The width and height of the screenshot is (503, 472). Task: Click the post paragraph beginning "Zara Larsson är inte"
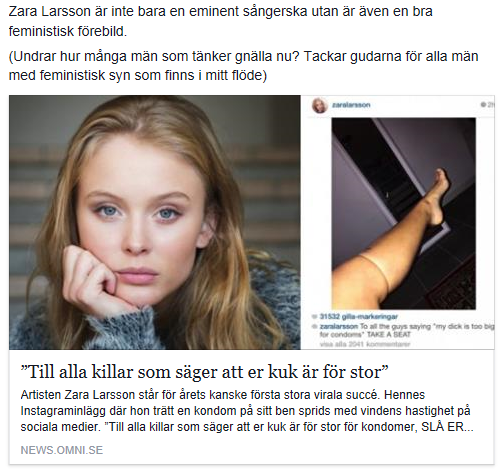(x=220, y=21)
